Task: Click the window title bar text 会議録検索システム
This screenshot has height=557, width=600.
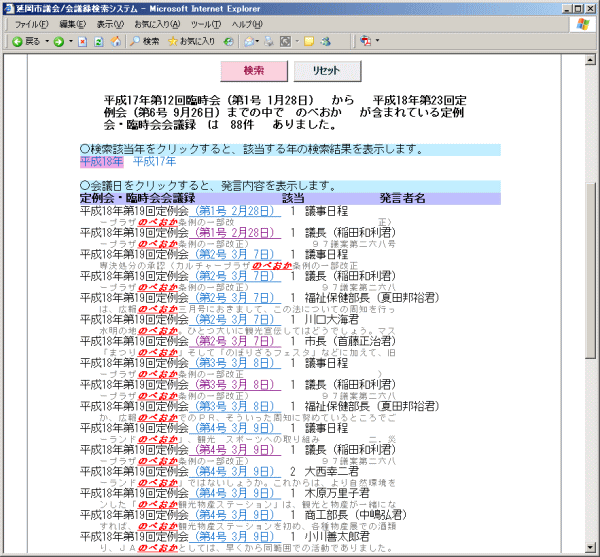Action: pos(103,8)
